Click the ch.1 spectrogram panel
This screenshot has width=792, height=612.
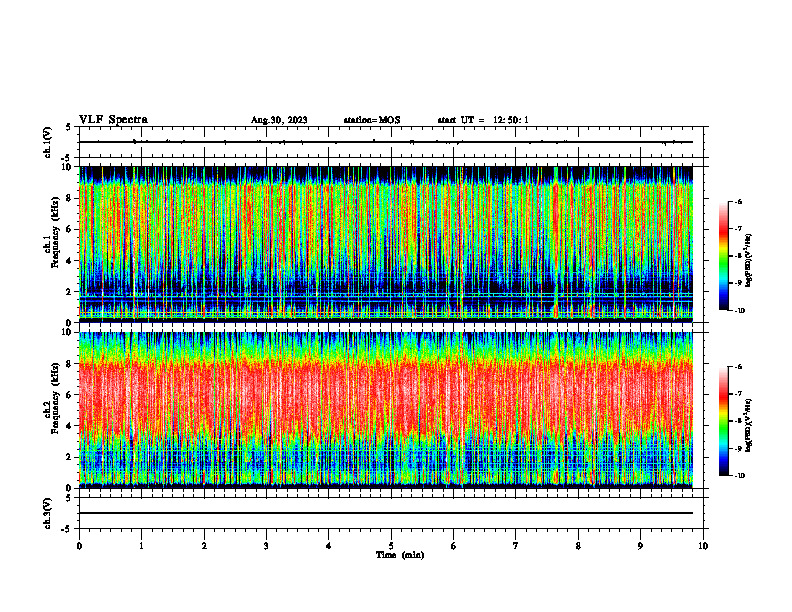386,244
